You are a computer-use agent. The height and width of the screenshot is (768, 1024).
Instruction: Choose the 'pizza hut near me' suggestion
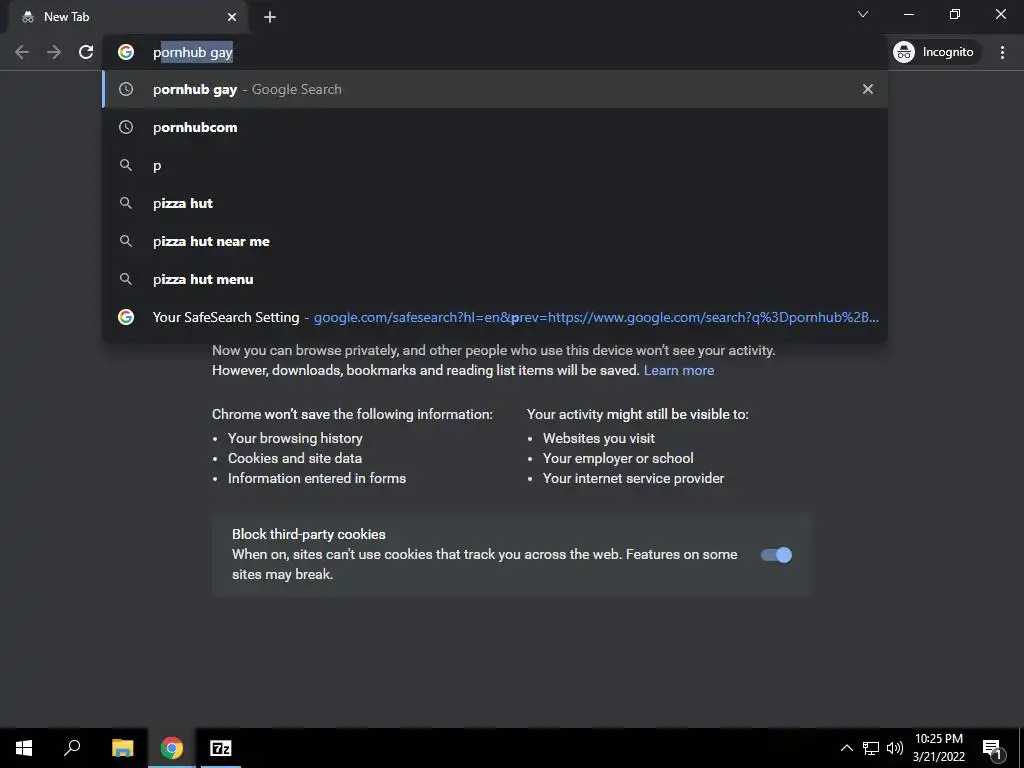(x=495, y=241)
